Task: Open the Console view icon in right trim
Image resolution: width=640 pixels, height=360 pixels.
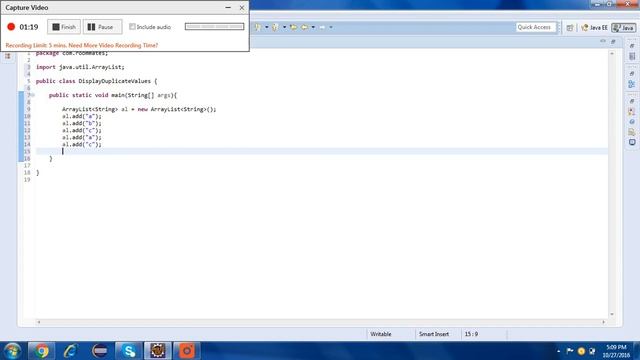Action: coord(632,142)
